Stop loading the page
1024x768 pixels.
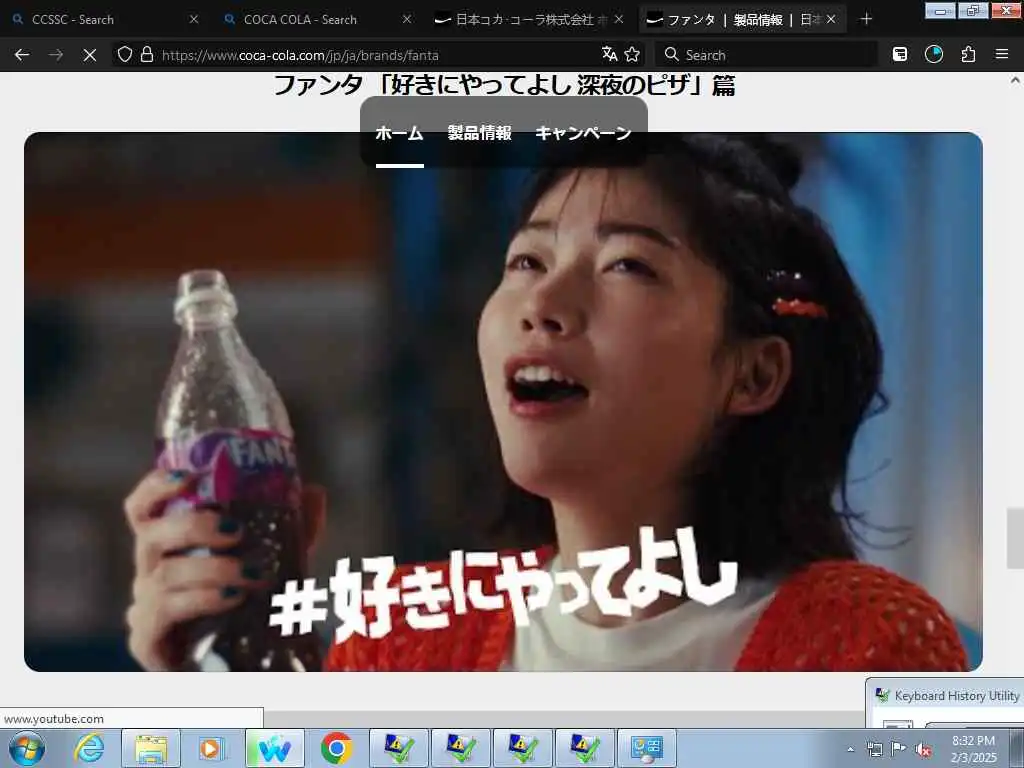(90, 55)
